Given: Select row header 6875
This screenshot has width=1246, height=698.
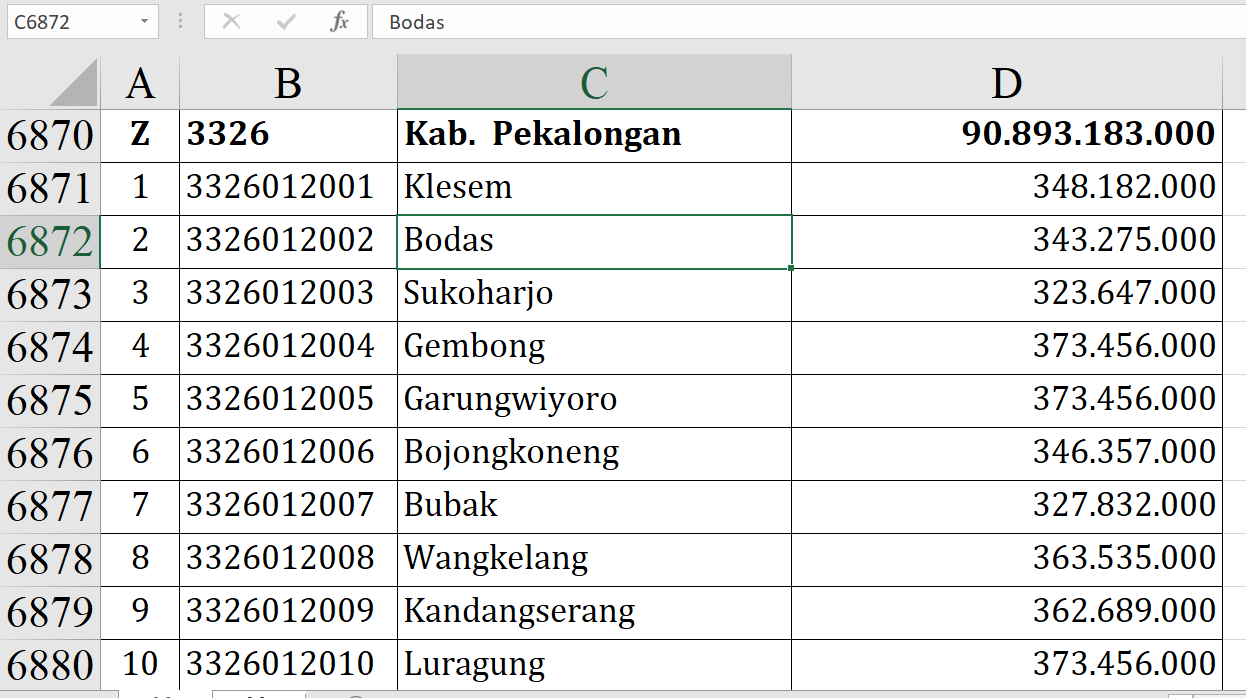Looking at the screenshot, I should coord(50,401).
